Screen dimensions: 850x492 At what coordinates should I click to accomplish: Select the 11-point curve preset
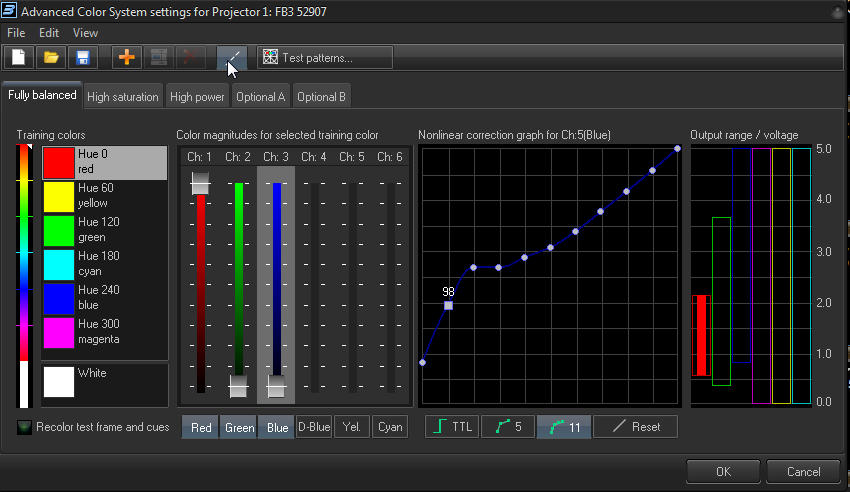(563, 427)
